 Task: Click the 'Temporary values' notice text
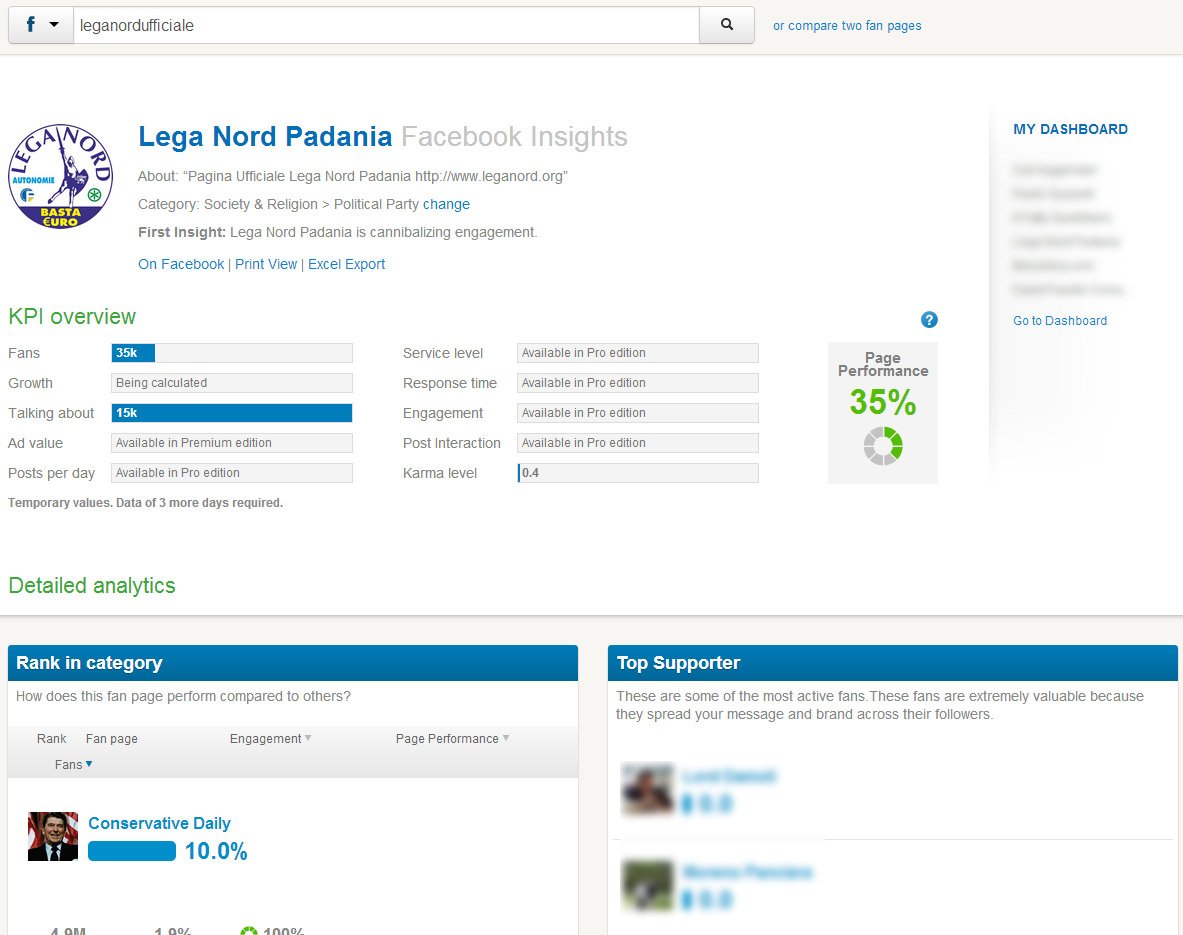point(146,503)
